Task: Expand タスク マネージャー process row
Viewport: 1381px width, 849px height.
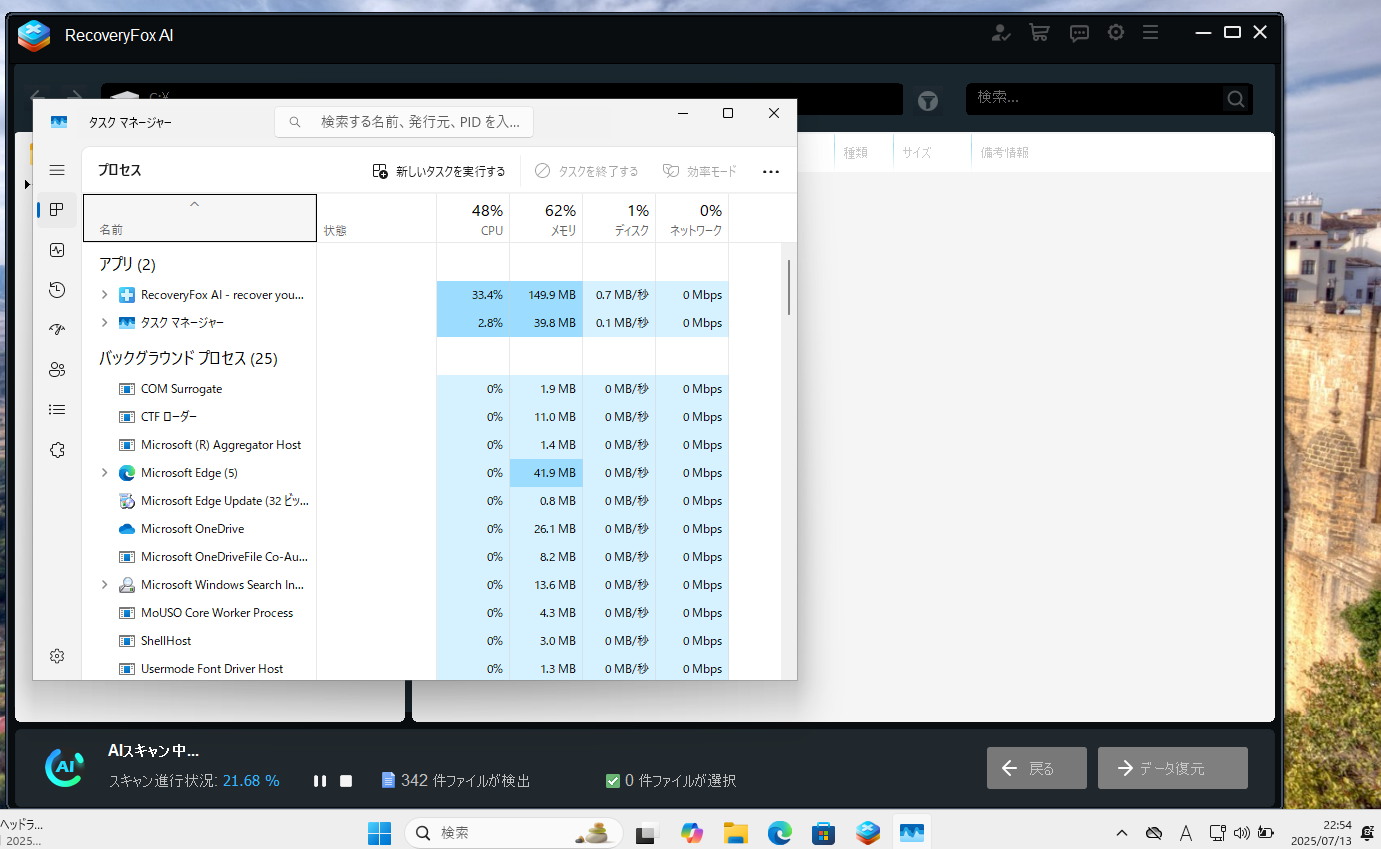Action: (104, 323)
